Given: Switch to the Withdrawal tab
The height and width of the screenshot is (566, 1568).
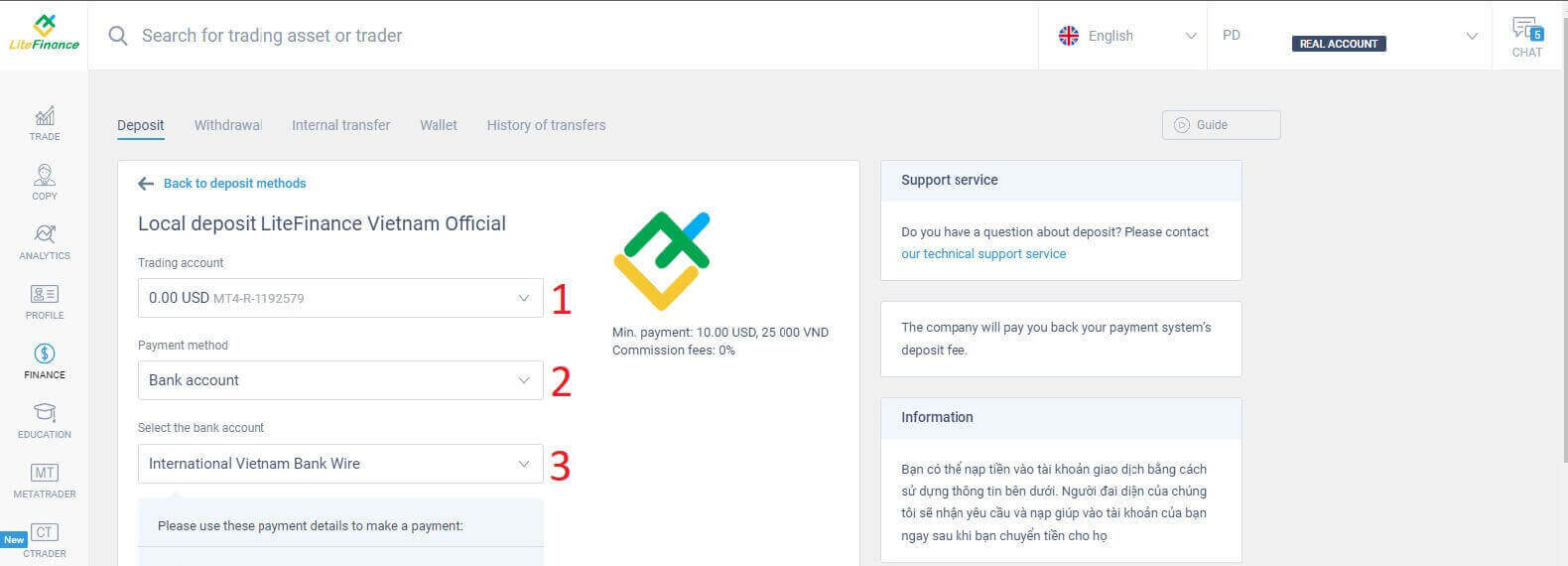Looking at the screenshot, I should [x=227, y=125].
